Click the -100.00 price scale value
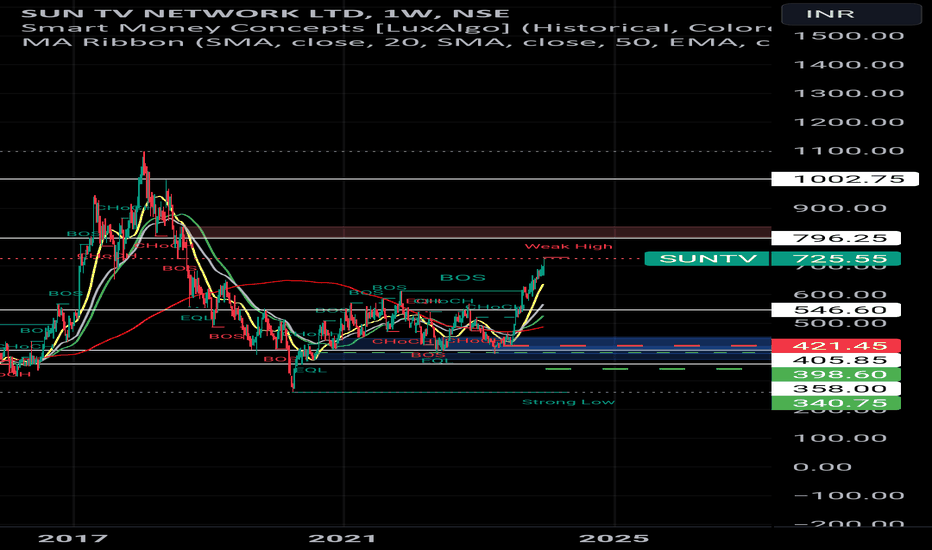 tap(849, 495)
